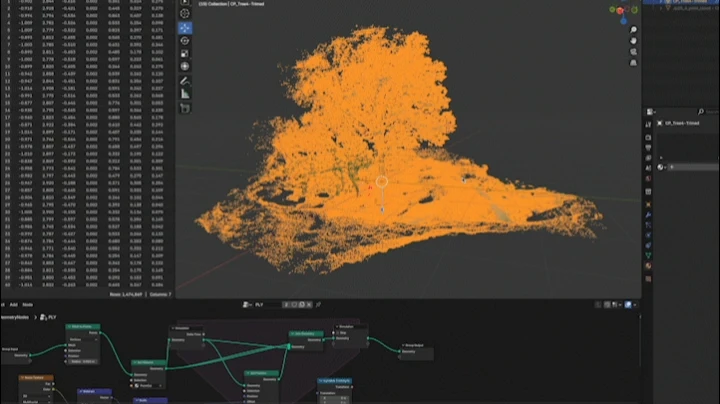
Task: Open the sphere icon browse dropdown in properties
Action: click(x=661, y=167)
